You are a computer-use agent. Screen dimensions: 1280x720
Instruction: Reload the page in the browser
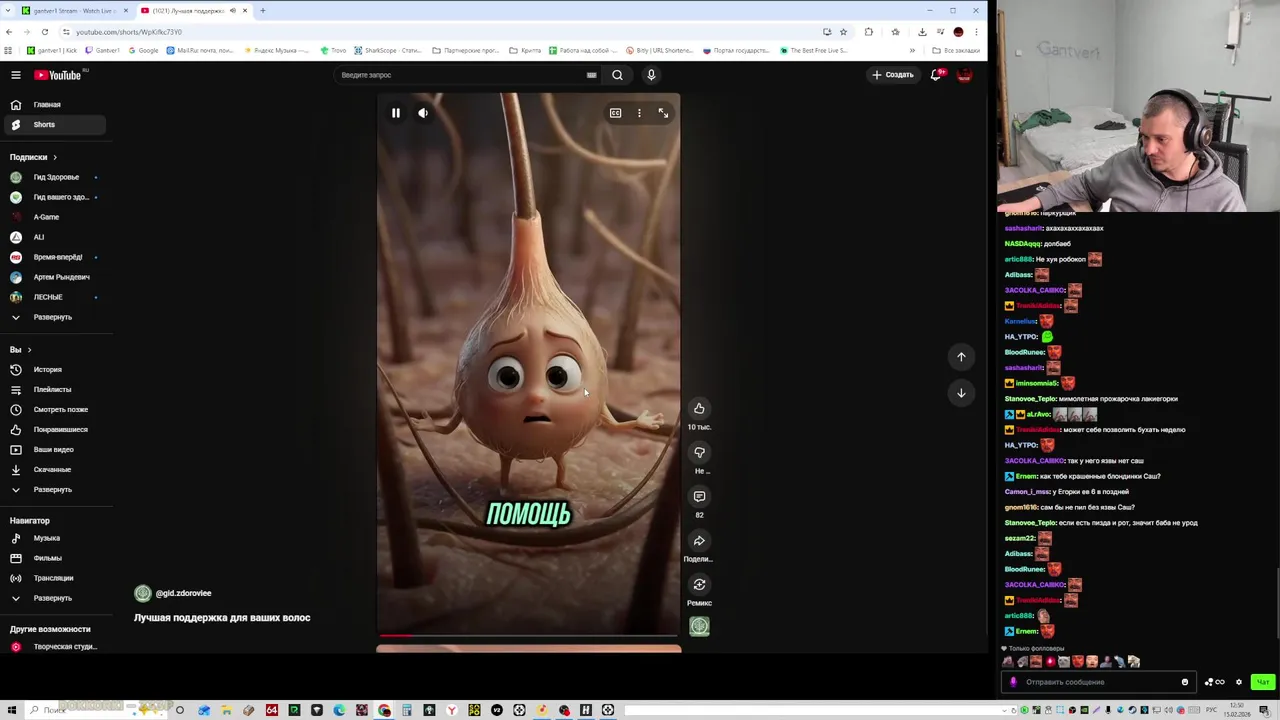[45, 32]
